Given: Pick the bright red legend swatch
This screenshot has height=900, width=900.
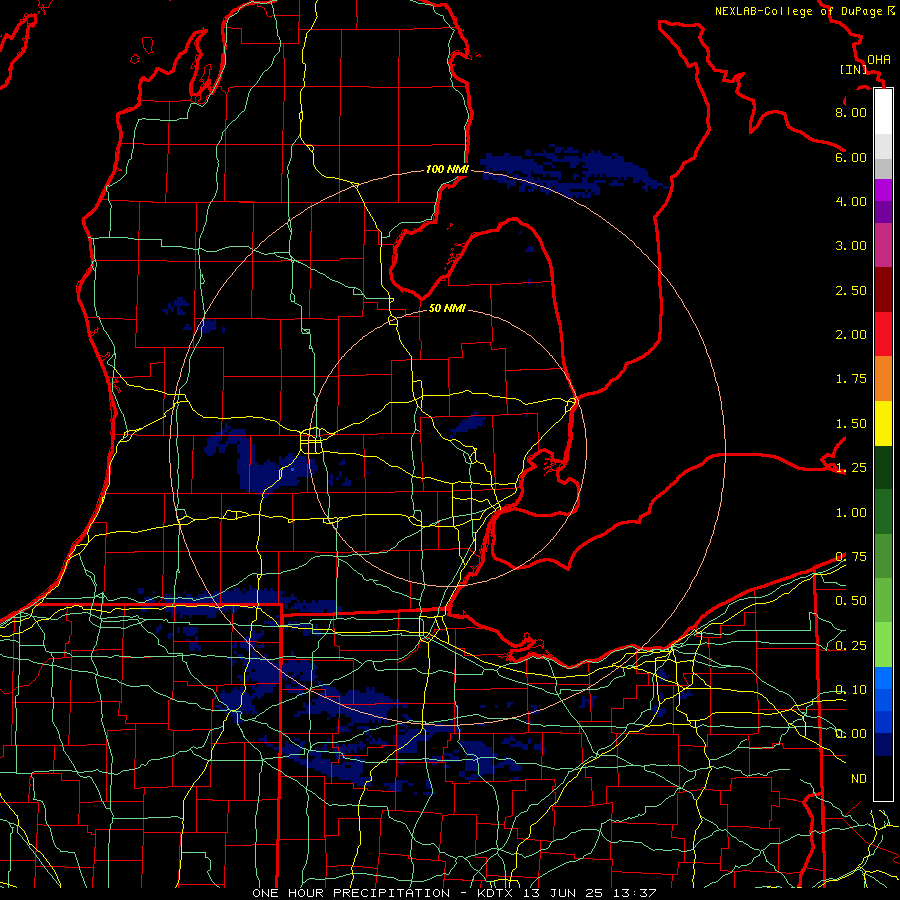Looking at the screenshot, I should [883, 335].
